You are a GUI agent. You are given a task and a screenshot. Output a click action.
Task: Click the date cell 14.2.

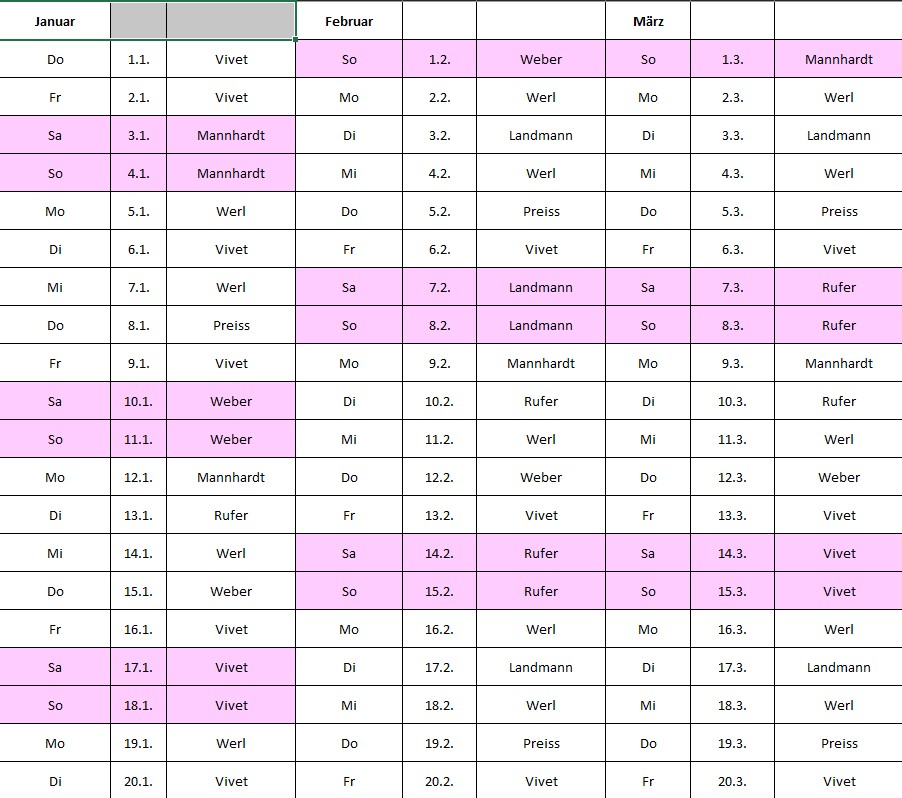click(440, 553)
